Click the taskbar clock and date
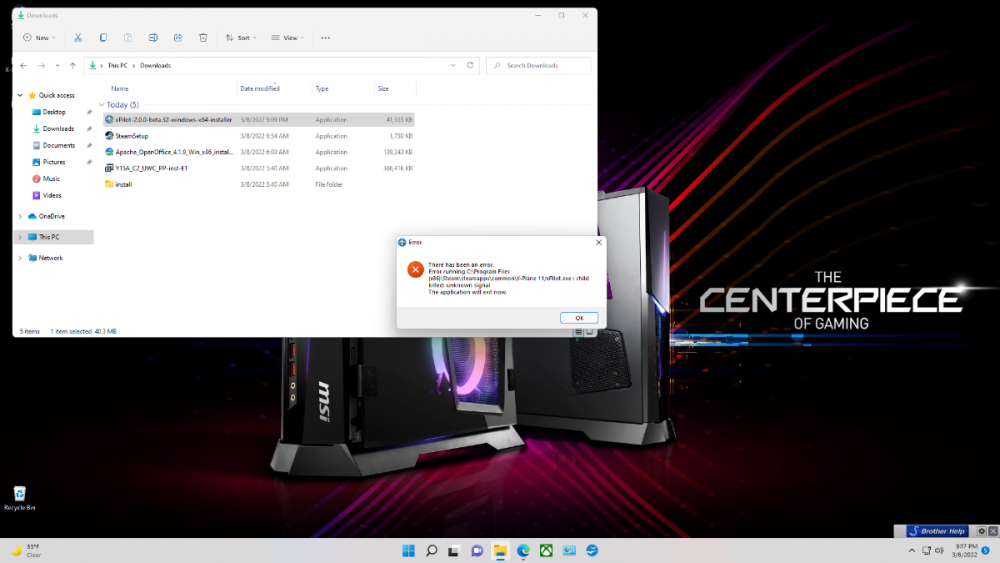The height and width of the screenshot is (563, 1000). tap(964, 550)
